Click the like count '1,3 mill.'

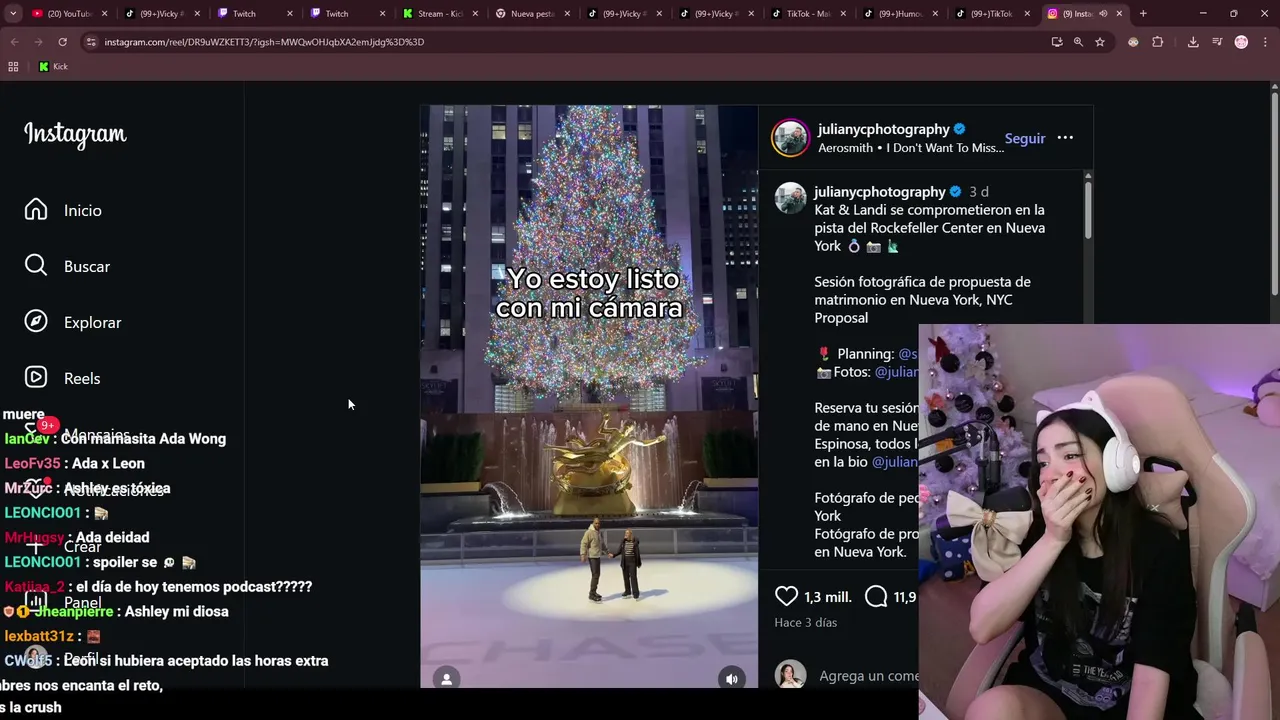[x=828, y=597]
